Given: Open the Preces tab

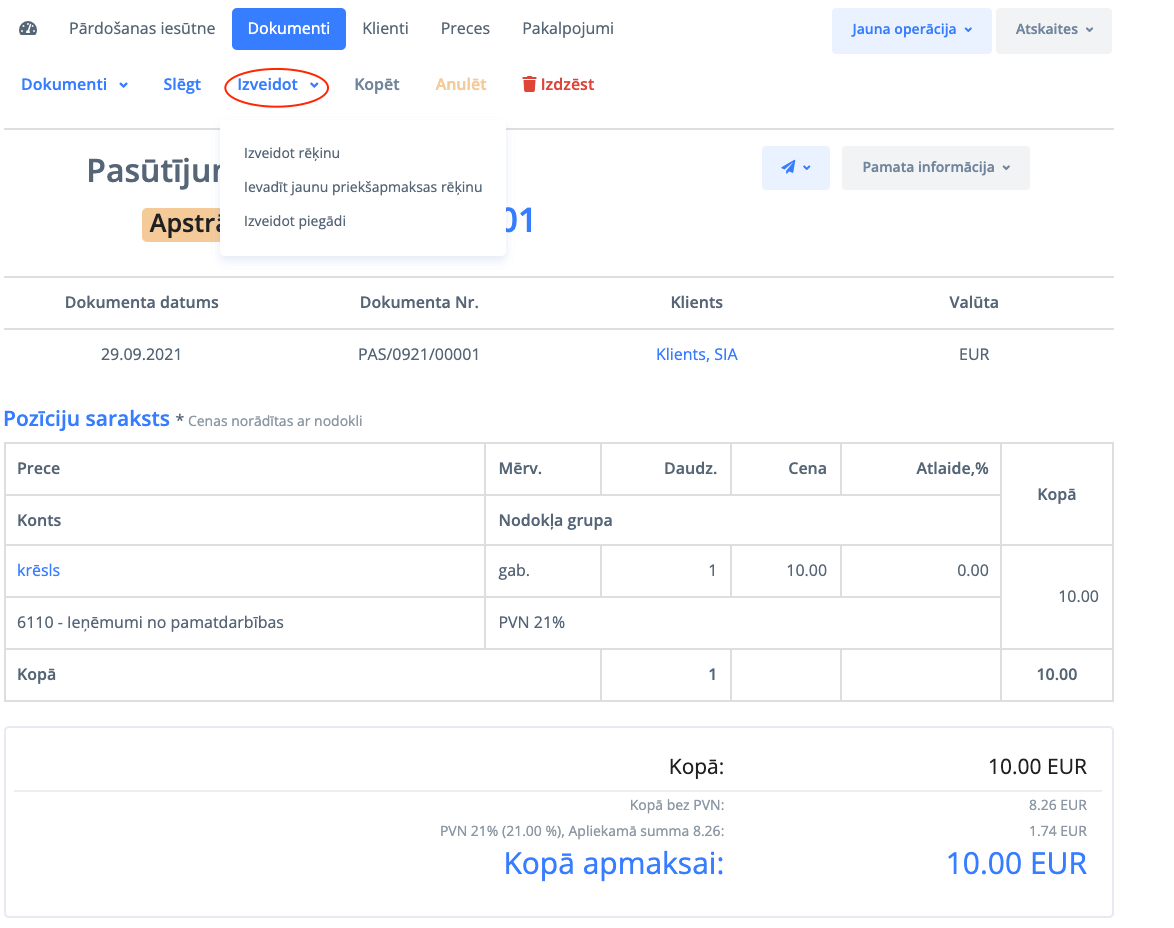Looking at the screenshot, I should click(x=465, y=29).
